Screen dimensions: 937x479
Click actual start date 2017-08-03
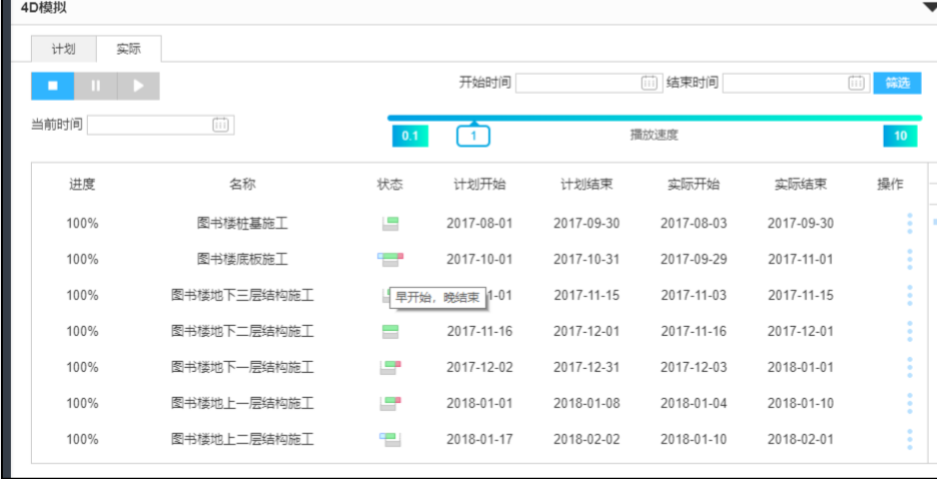point(693,223)
